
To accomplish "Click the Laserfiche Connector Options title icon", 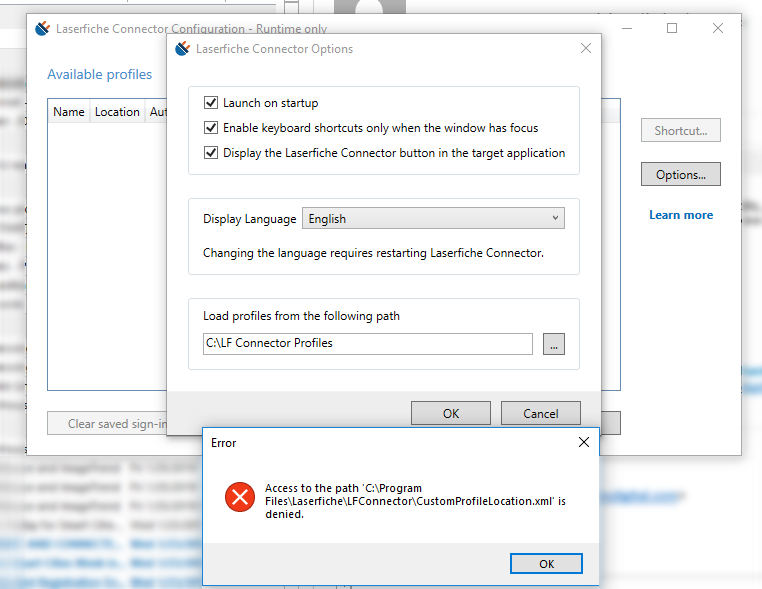I will (x=182, y=49).
